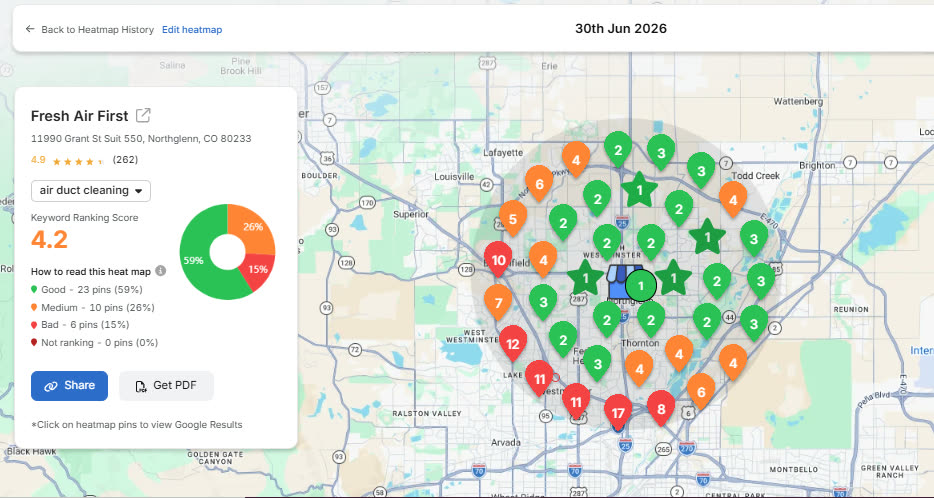Click the Thornton label on the map
The image size is (934, 498).
(x=640, y=343)
